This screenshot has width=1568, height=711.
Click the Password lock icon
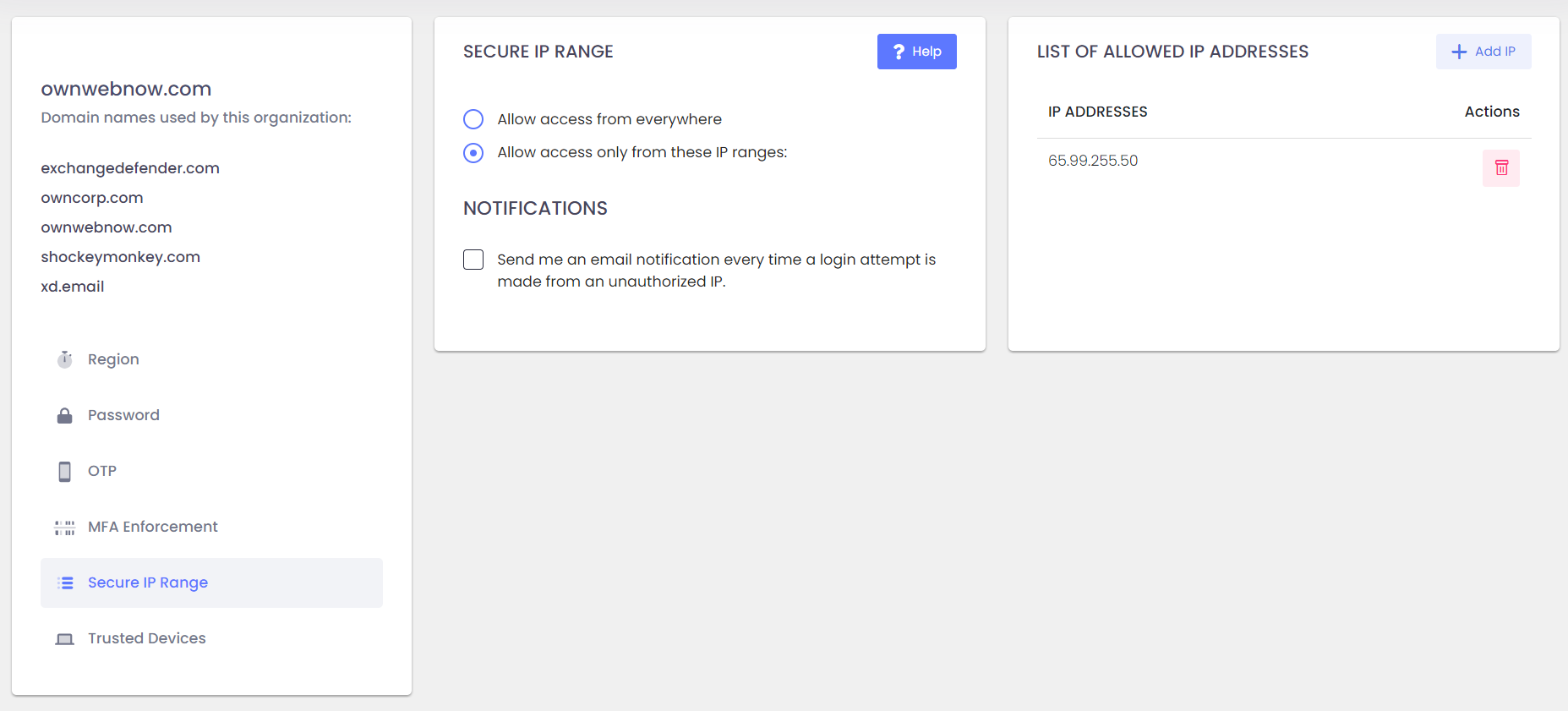64,414
